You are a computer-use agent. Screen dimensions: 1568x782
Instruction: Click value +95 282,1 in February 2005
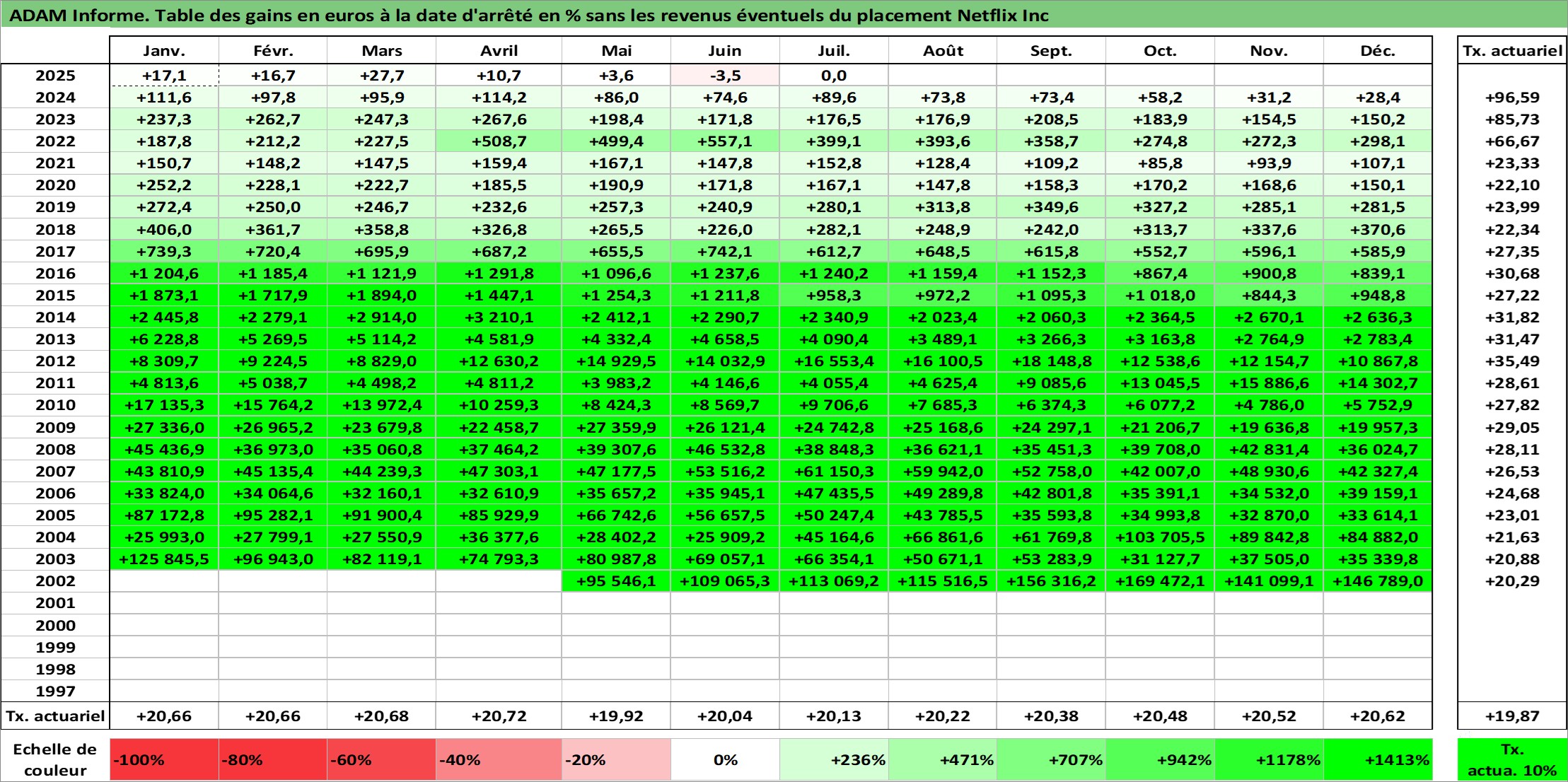click(273, 515)
